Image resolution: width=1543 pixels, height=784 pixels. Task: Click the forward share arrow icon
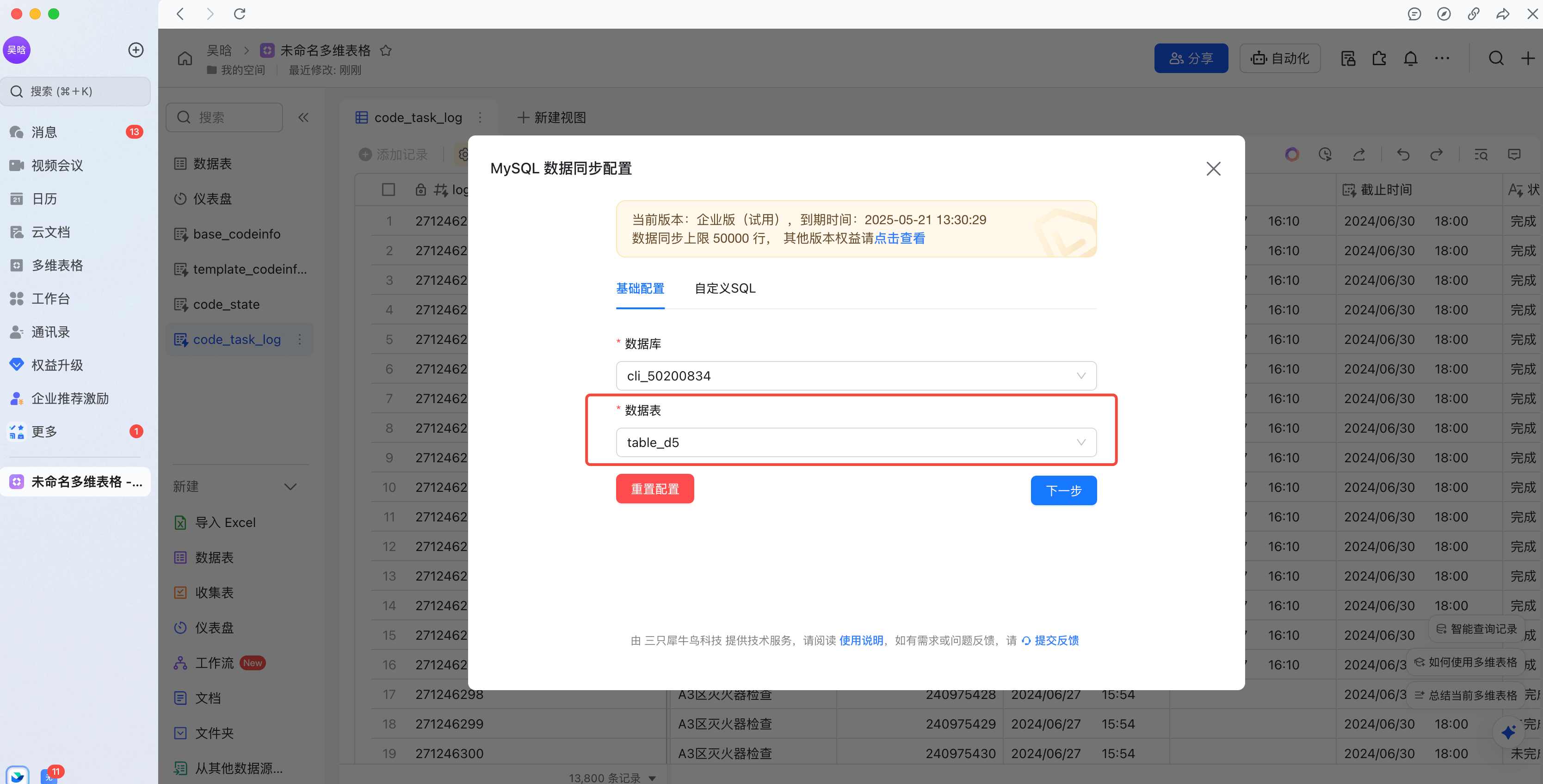1503,14
